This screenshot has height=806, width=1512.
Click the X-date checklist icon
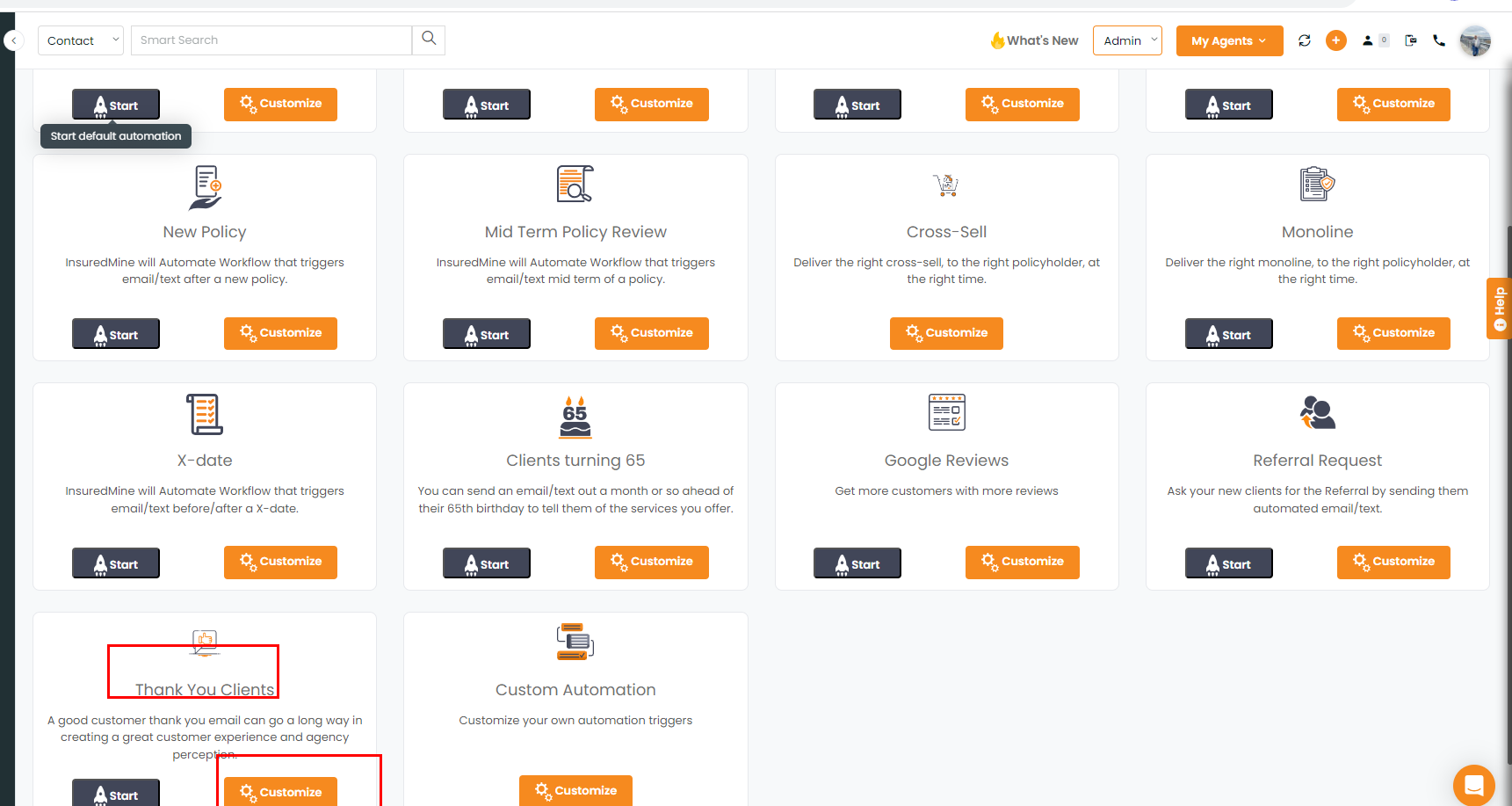[205, 414]
